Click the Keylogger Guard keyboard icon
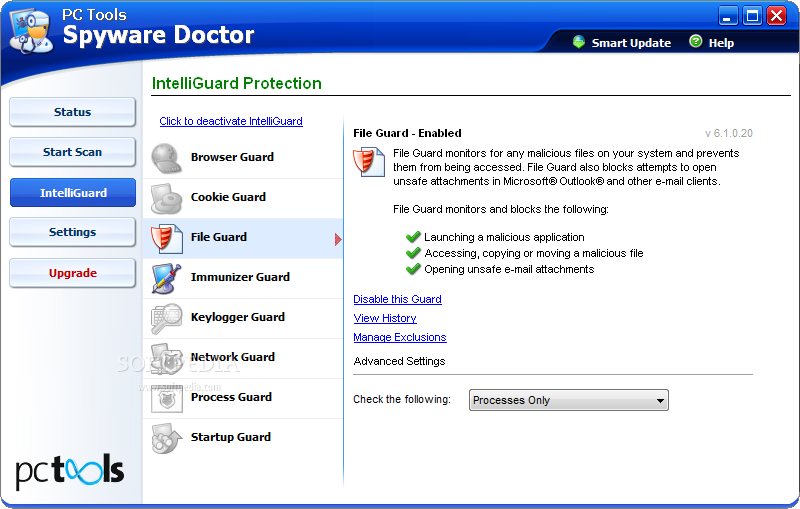800x509 pixels. (166, 318)
